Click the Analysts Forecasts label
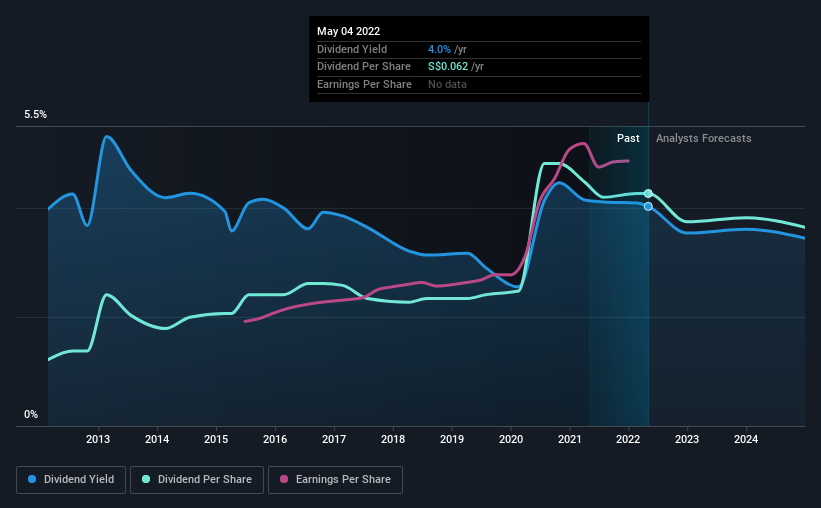Image resolution: width=821 pixels, height=508 pixels. pos(703,138)
